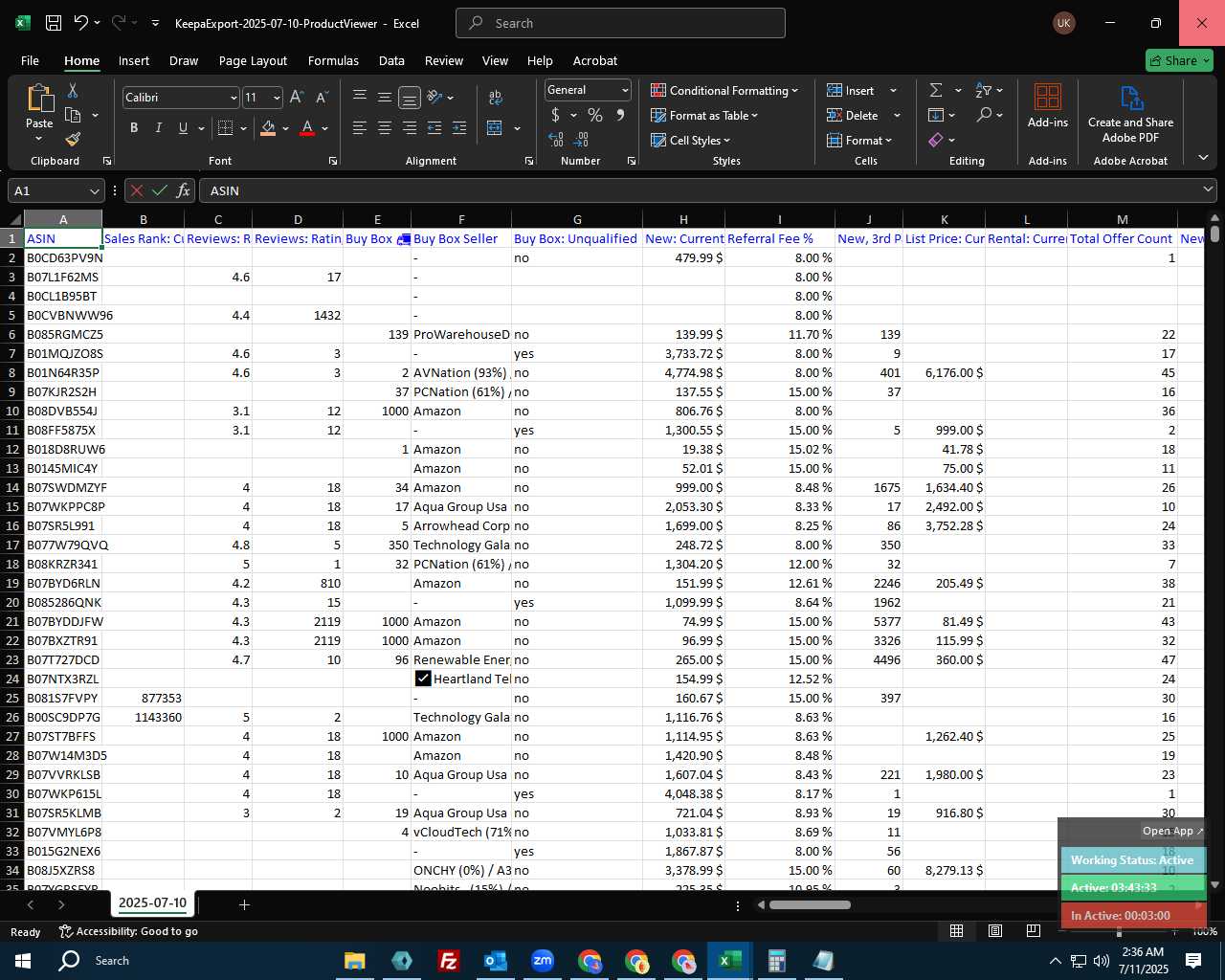Open the Add-ins grid icon
The width and height of the screenshot is (1225, 980).
(x=1048, y=97)
